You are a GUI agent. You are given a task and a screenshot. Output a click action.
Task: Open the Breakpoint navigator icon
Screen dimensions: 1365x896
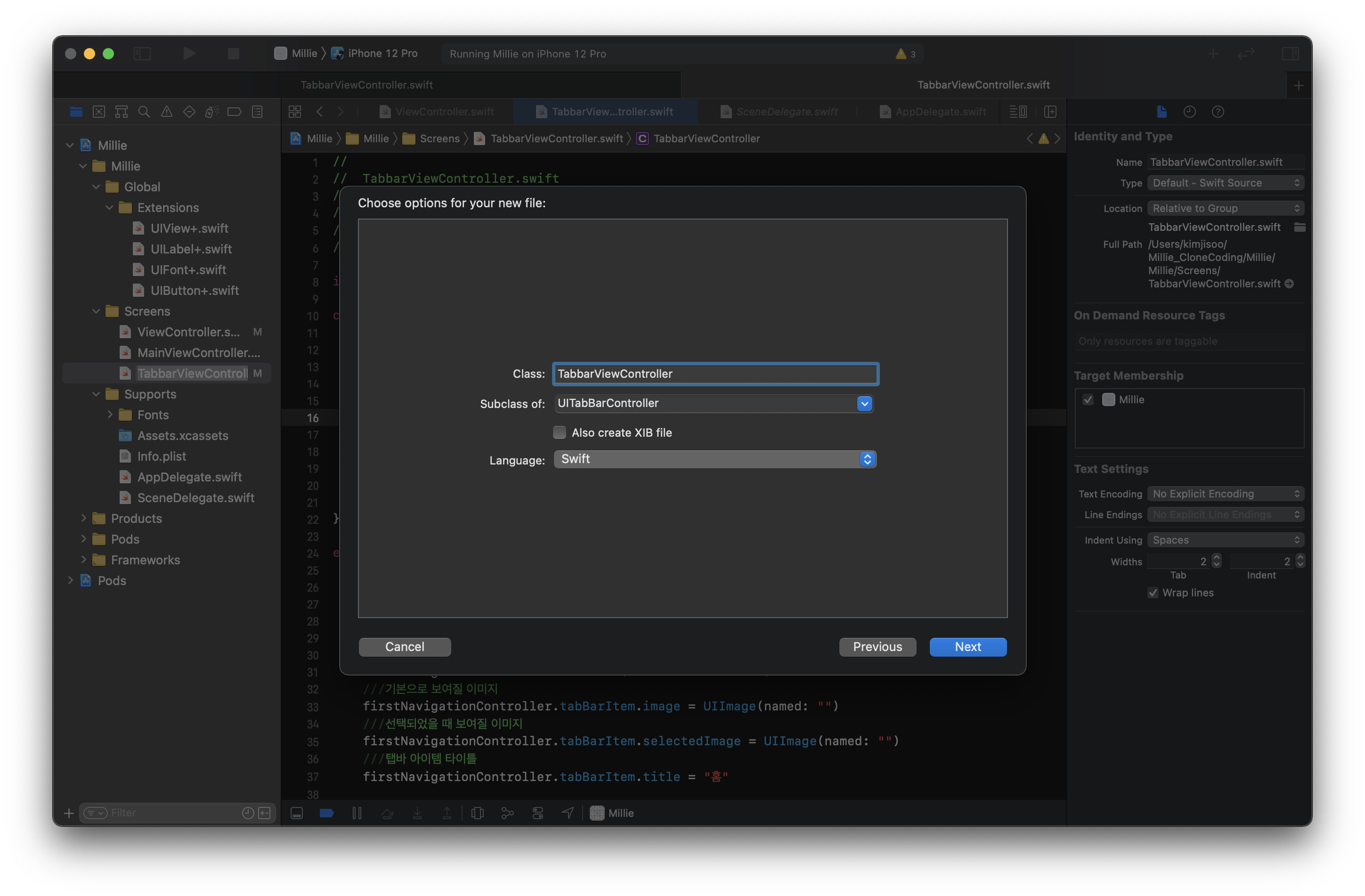point(234,112)
